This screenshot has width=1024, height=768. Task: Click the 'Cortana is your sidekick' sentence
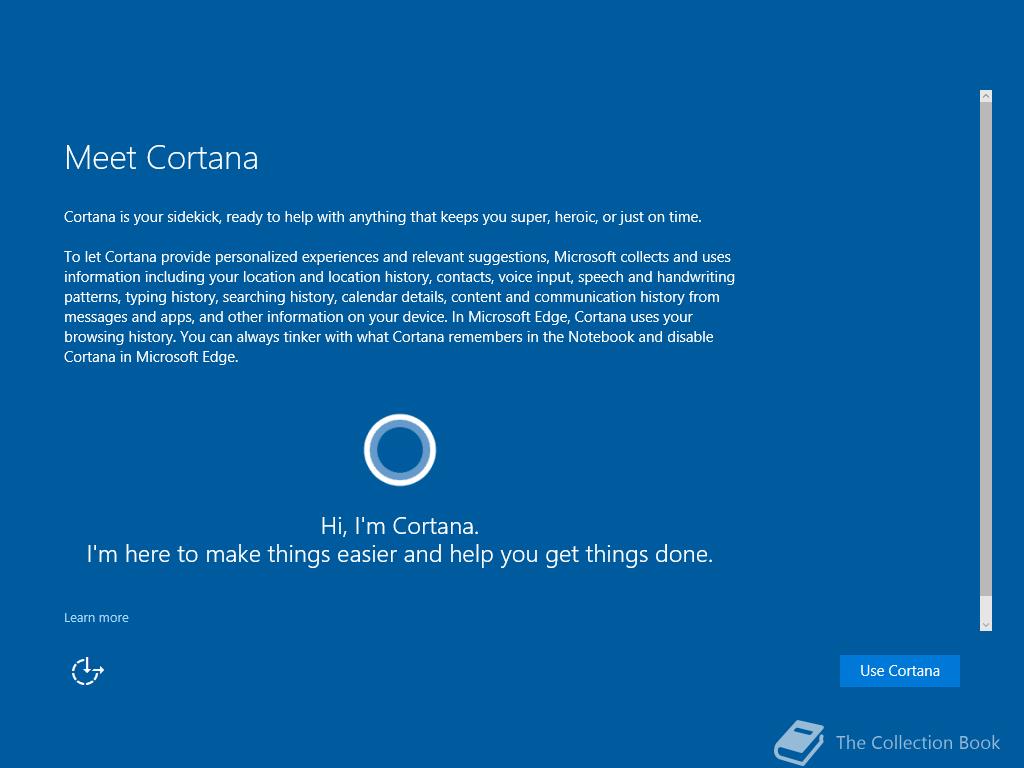[383, 217]
